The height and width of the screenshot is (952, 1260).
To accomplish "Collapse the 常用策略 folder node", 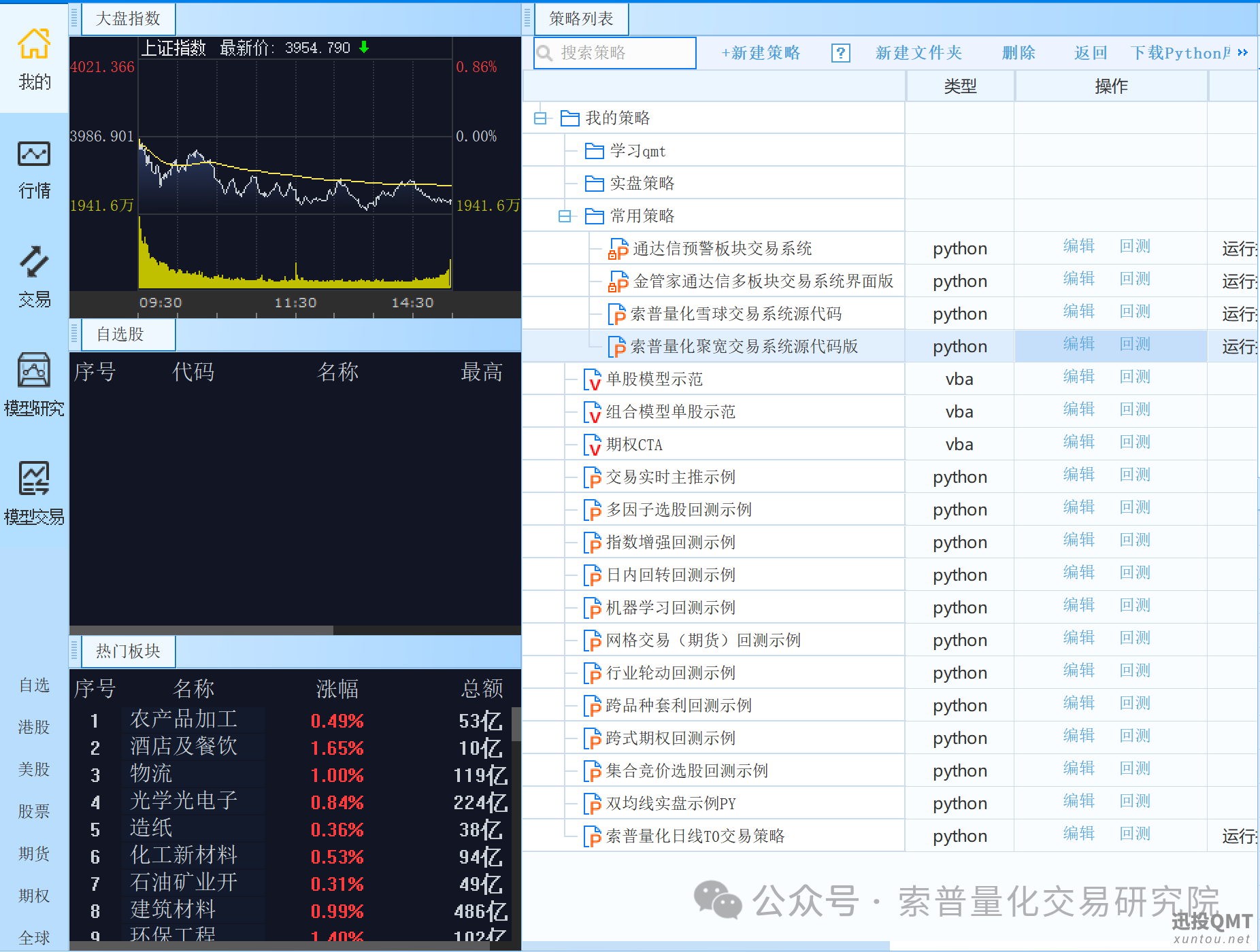I will [x=565, y=216].
